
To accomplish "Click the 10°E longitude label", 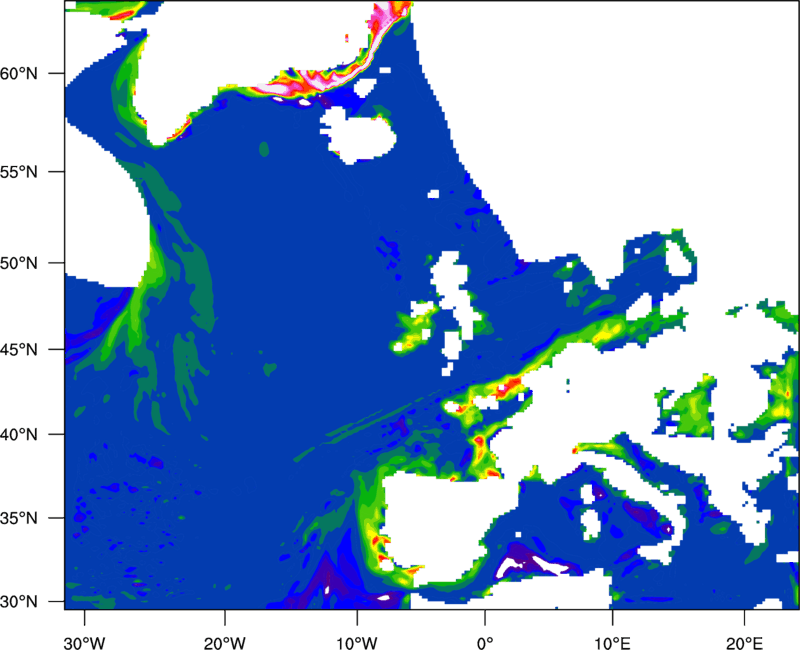I will tap(612, 643).
